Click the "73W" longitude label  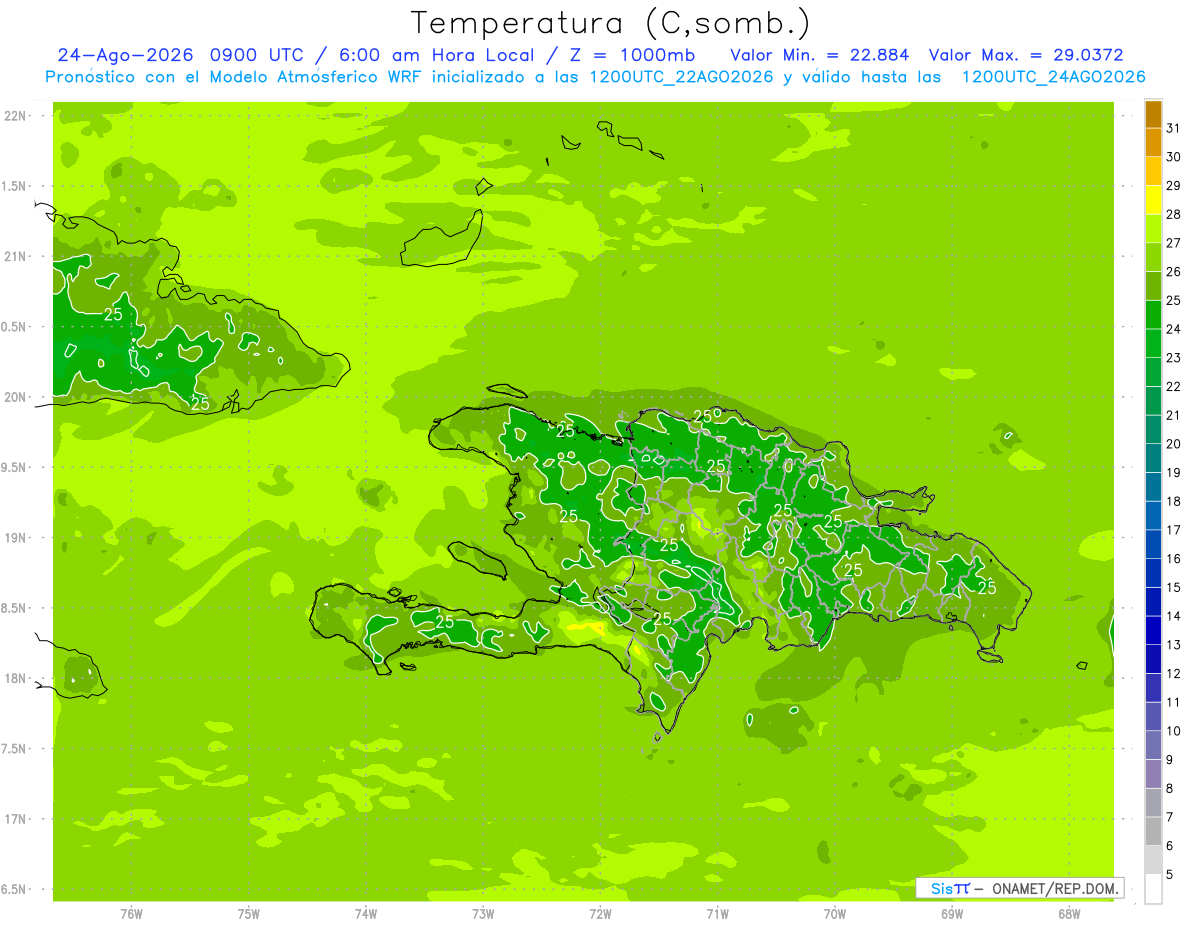pos(483,913)
